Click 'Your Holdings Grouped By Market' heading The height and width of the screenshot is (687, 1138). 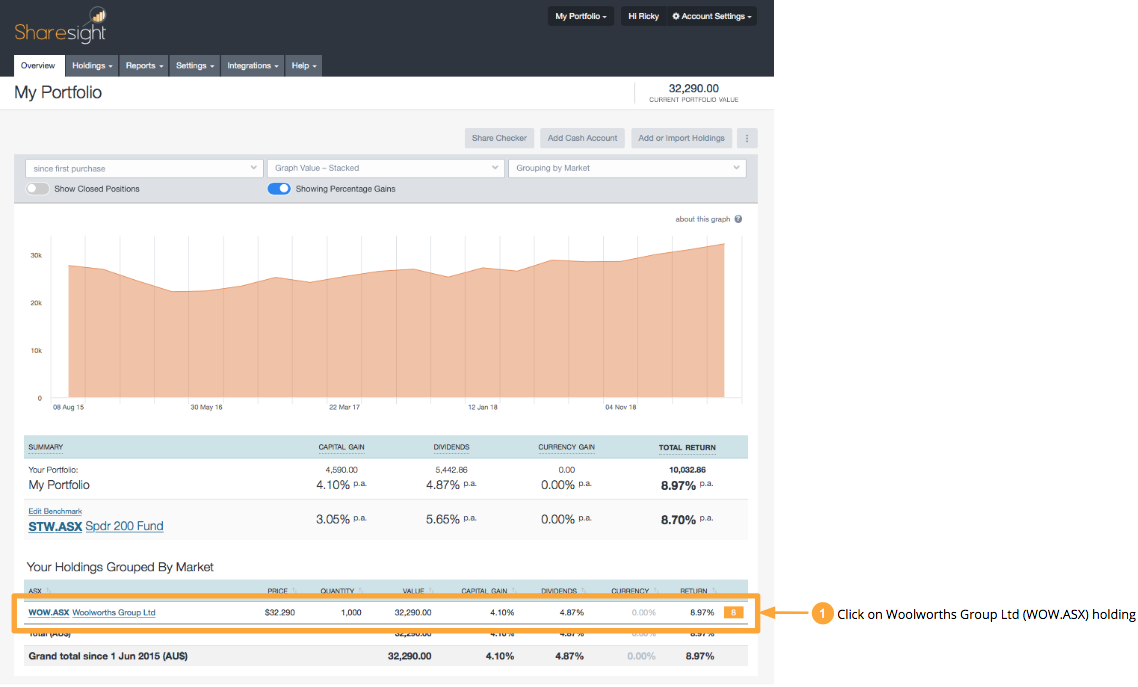[120, 567]
